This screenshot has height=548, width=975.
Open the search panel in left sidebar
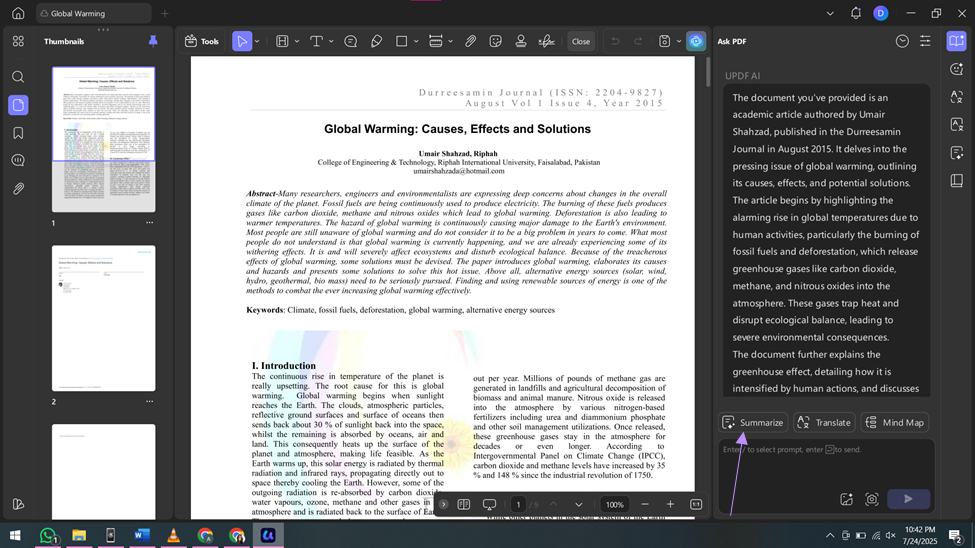point(18,77)
